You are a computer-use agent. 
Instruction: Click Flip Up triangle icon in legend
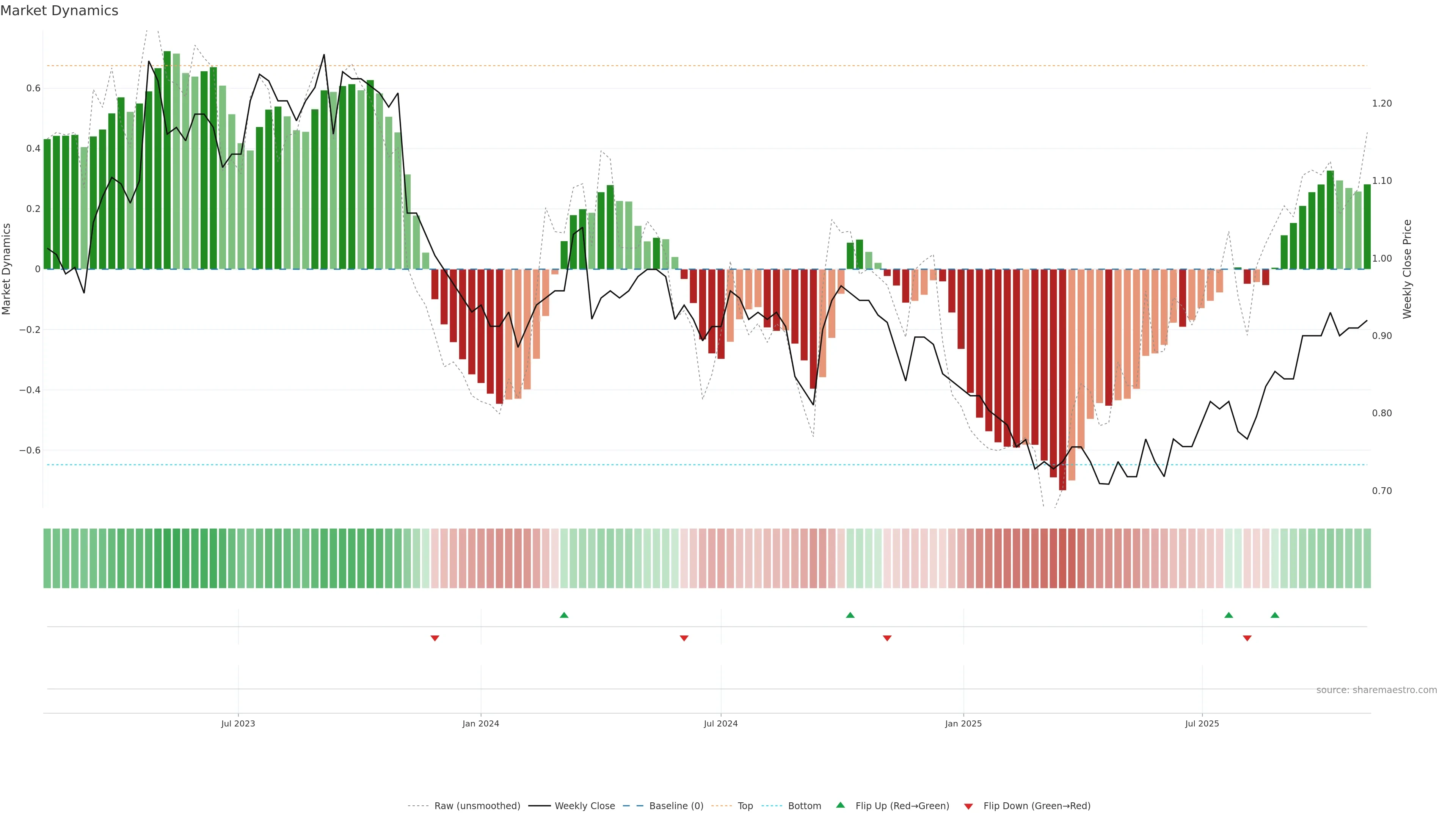(x=841, y=805)
